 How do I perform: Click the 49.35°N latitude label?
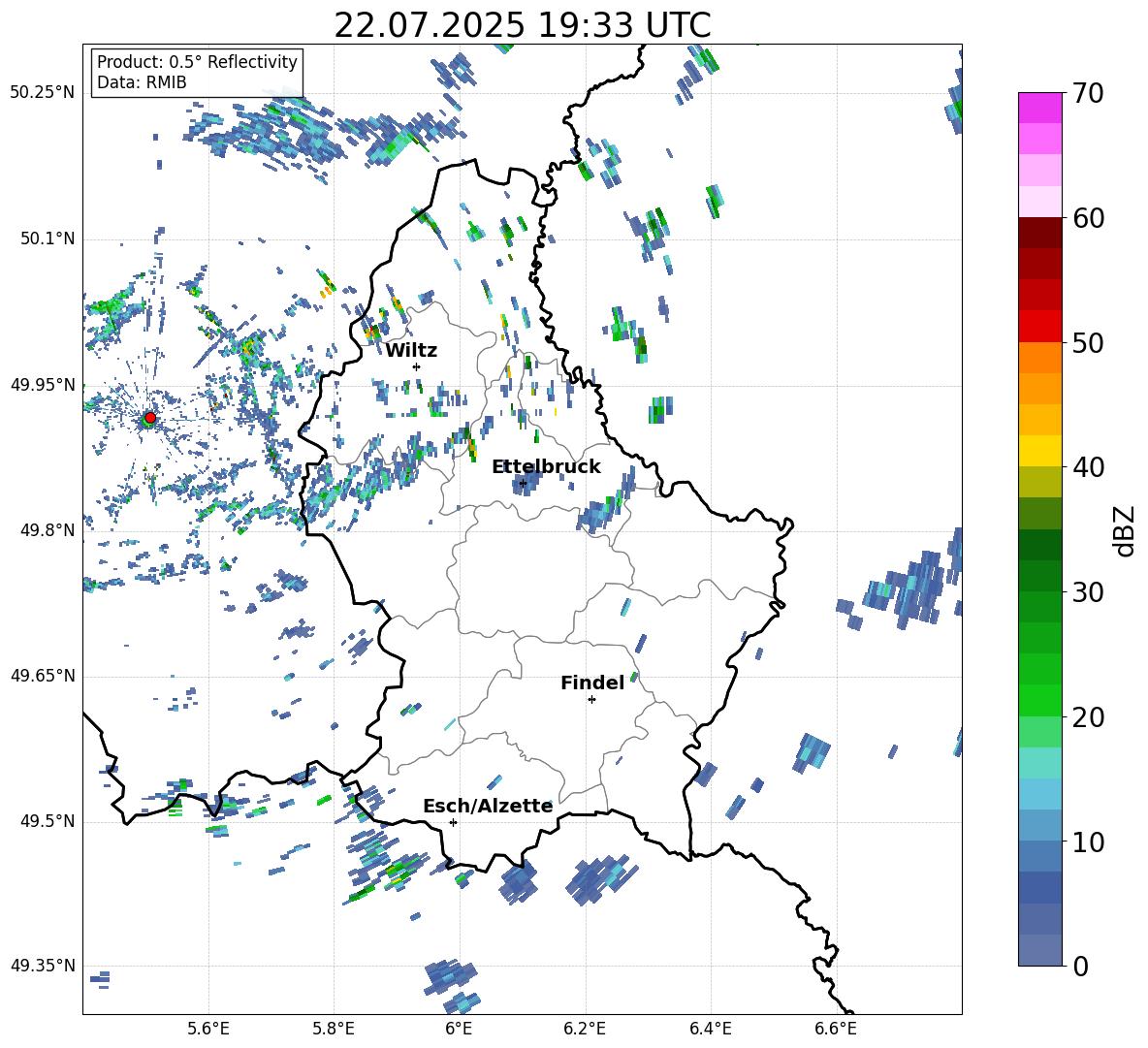43,966
